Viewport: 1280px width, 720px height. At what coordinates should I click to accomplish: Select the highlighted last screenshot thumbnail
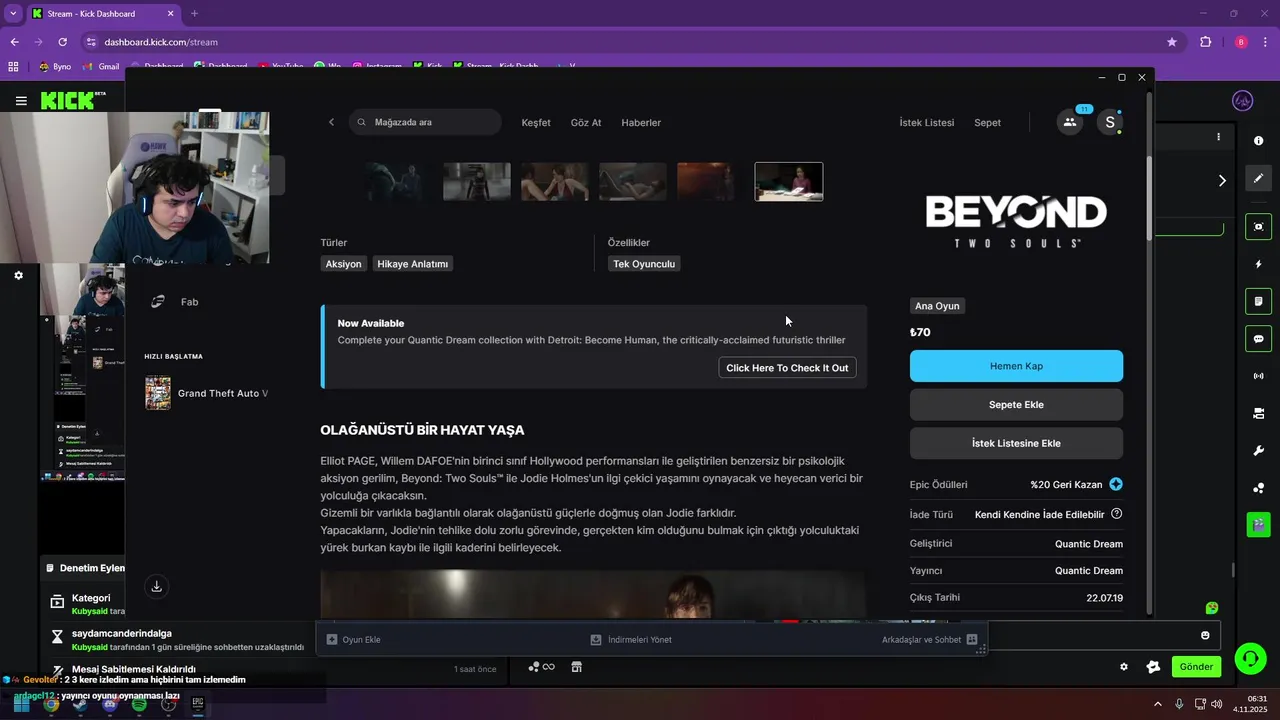point(789,182)
